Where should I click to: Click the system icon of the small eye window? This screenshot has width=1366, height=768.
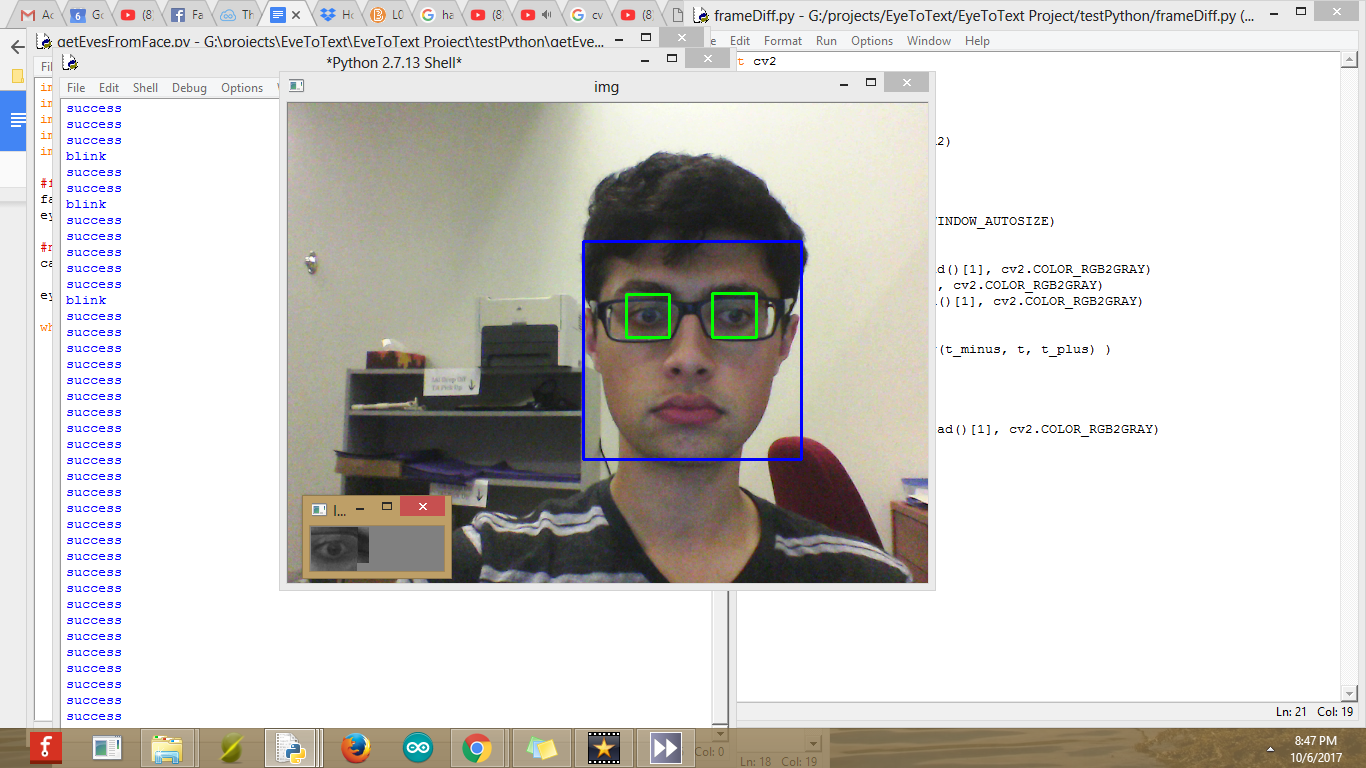pos(319,509)
